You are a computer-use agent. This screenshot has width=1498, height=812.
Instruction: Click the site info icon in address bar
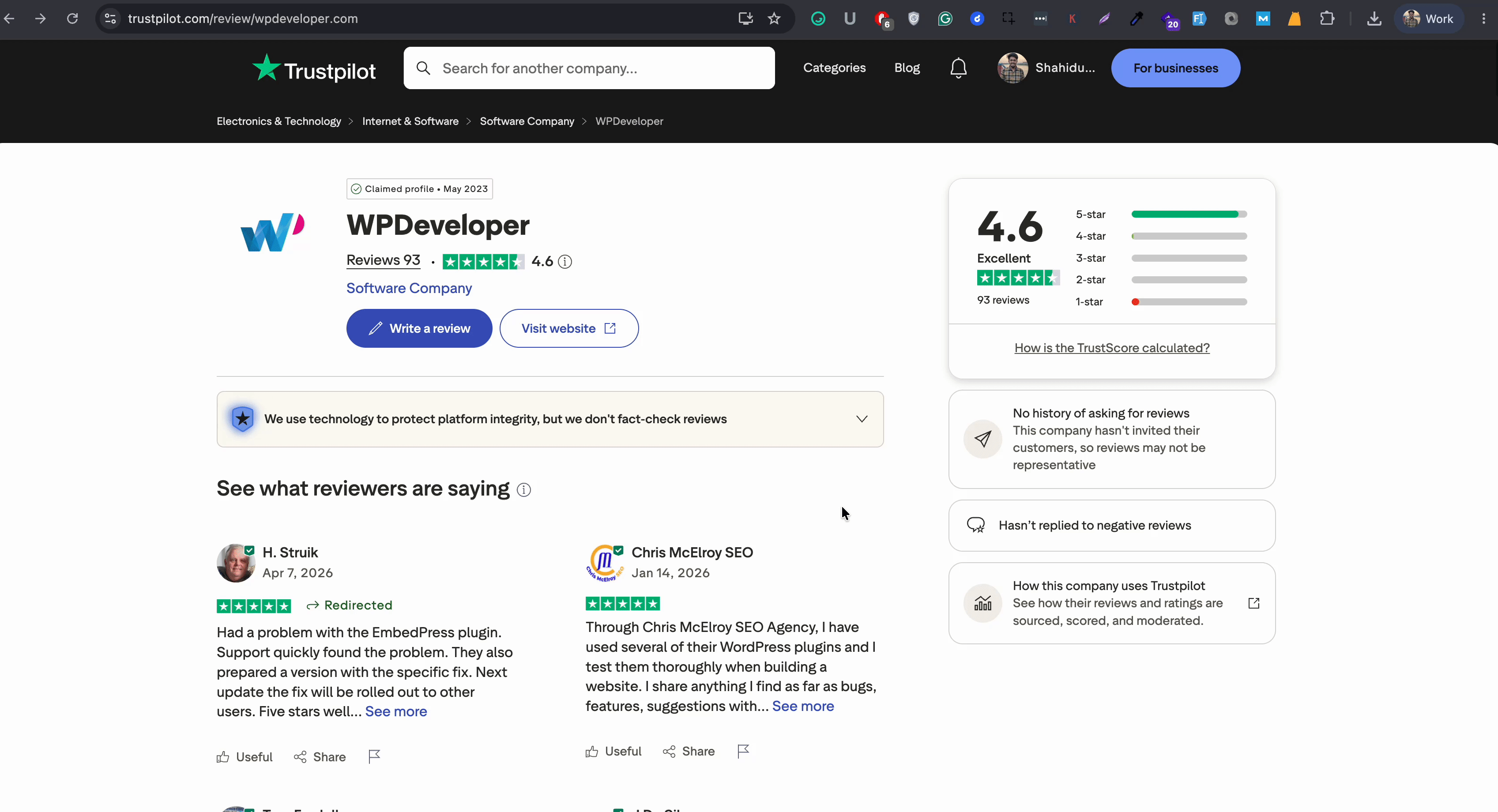(110, 19)
